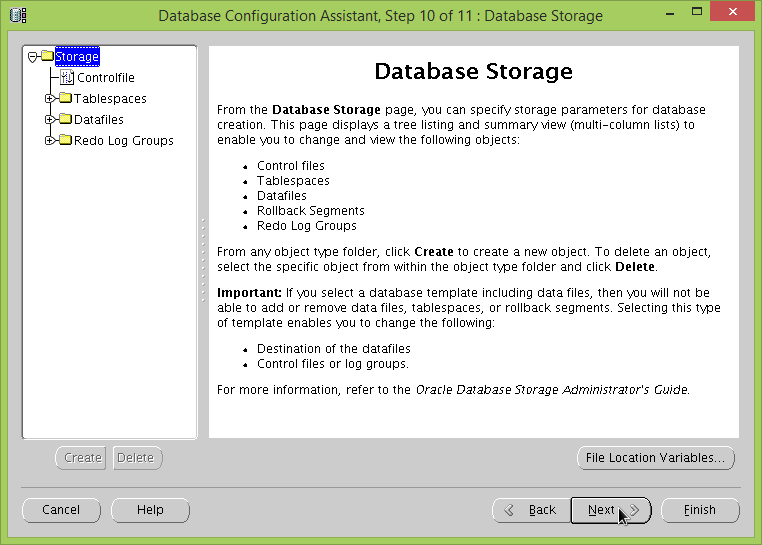Click the Storage folder icon in tree
This screenshot has width=762, height=545.
pyautogui.click(x=47, y=57)
